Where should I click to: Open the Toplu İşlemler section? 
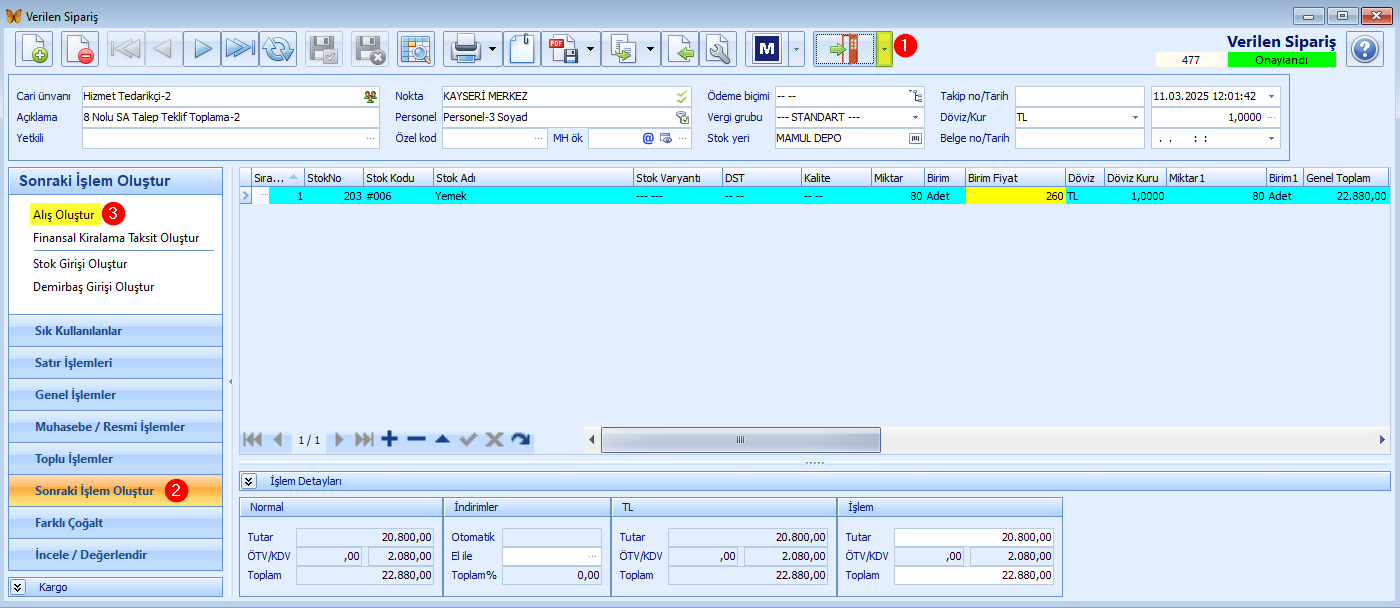tap(115, 459)
